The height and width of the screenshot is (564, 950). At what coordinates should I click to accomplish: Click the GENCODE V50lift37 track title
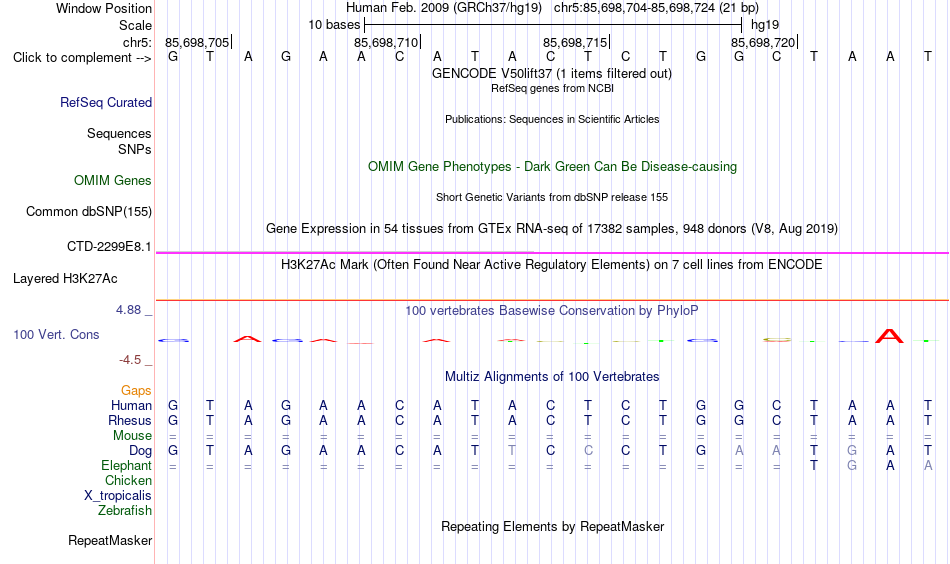552,74
